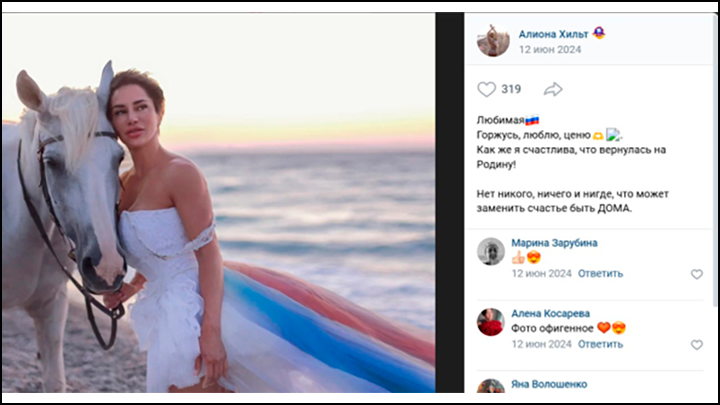Open Алена Косарева's avatar
The image size is (720, 405).
[x=490, y=321]
